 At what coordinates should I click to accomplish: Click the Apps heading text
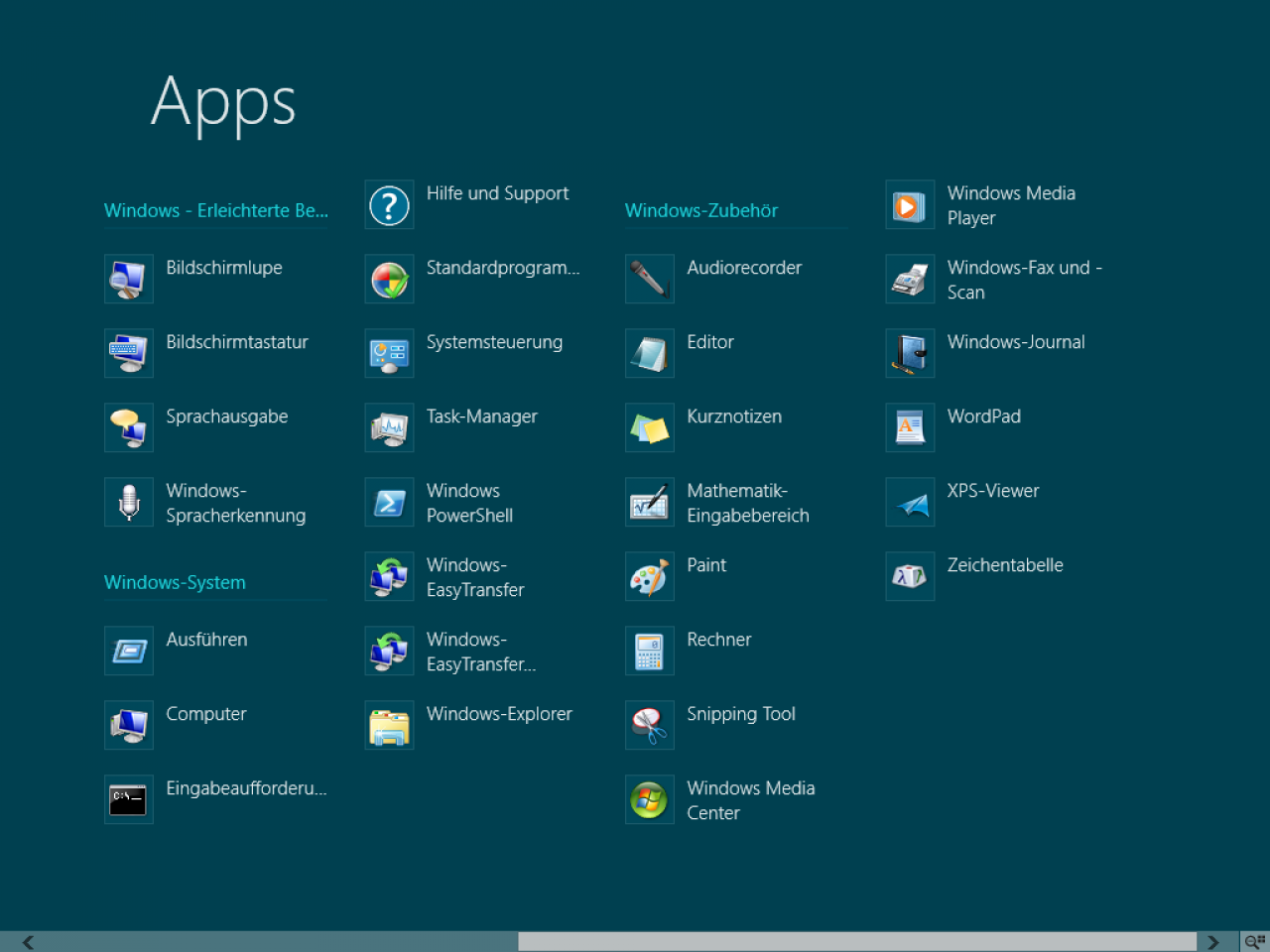[223, 103]
